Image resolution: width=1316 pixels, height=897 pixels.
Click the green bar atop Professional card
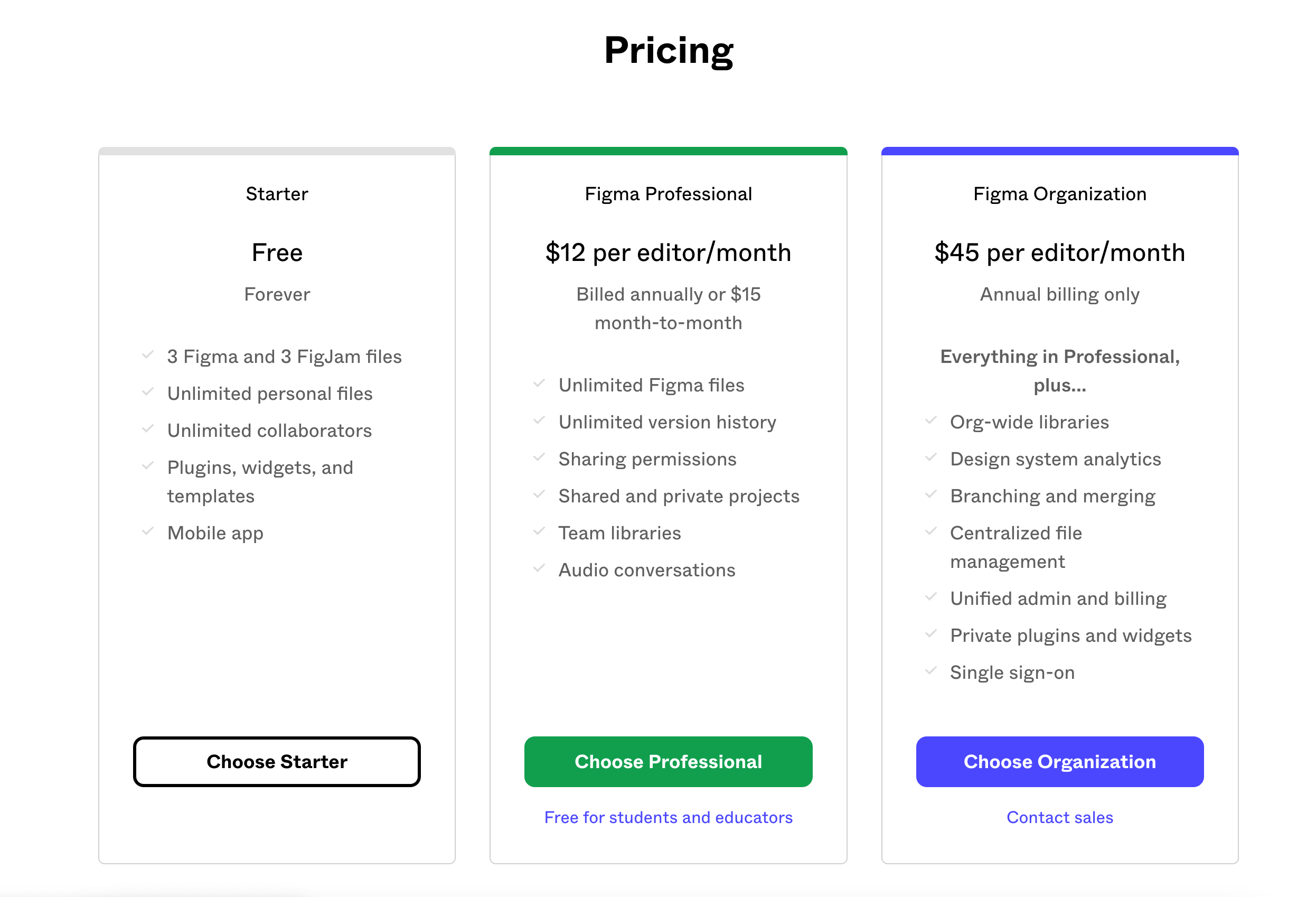click(668, 151)
